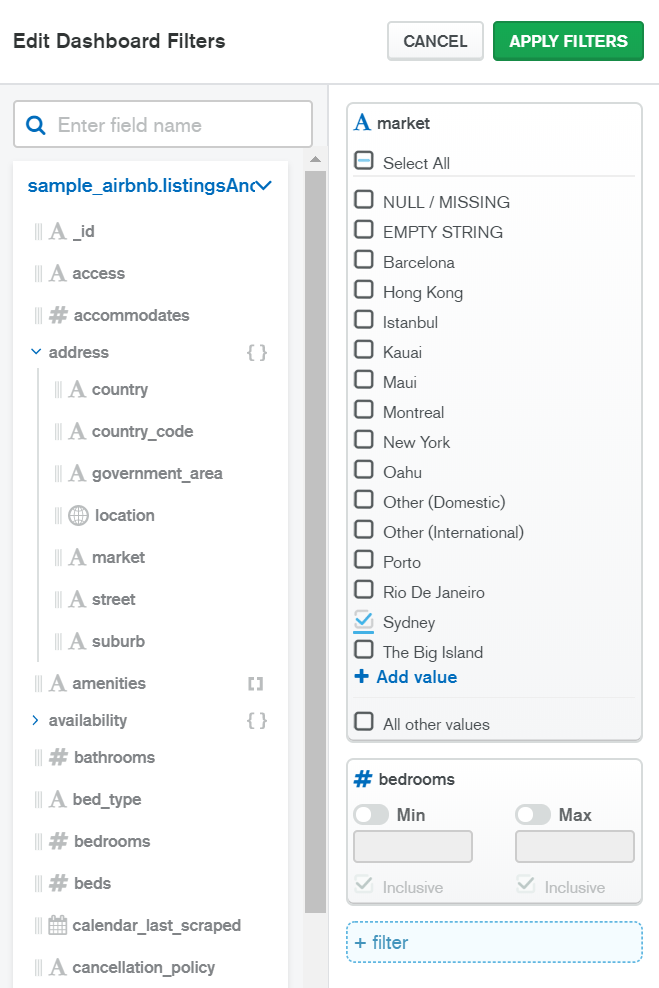This screenshot has width=659, height=988.
Task: Click the array brackets icon beside amenities
Action: (256, 684)
